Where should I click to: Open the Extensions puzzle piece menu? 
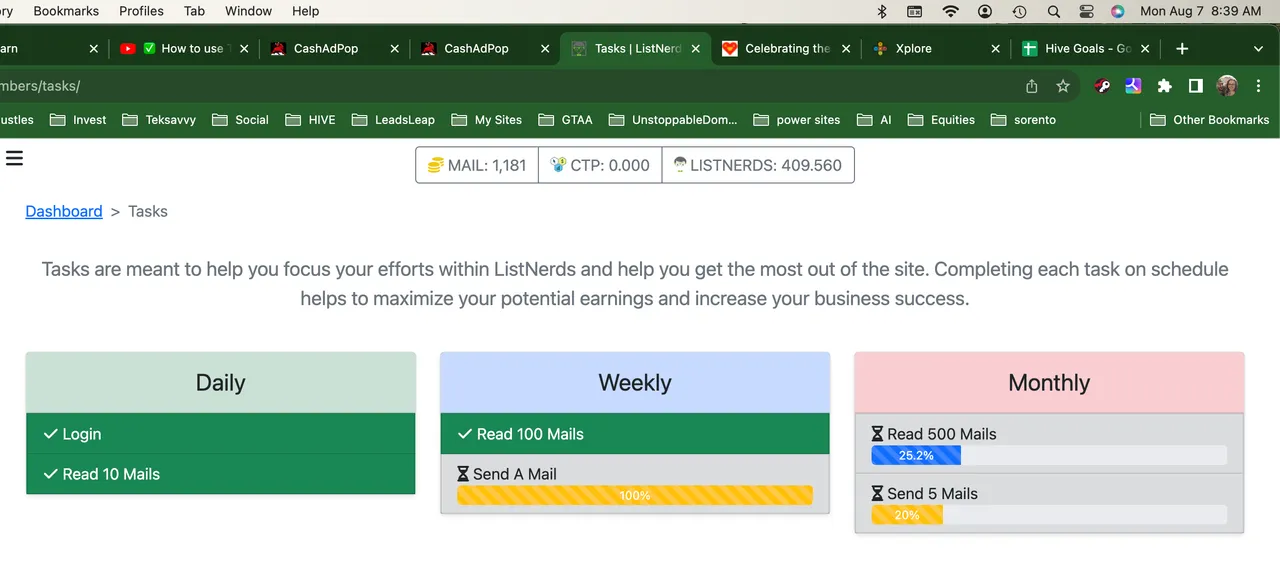pos(1164,86)
